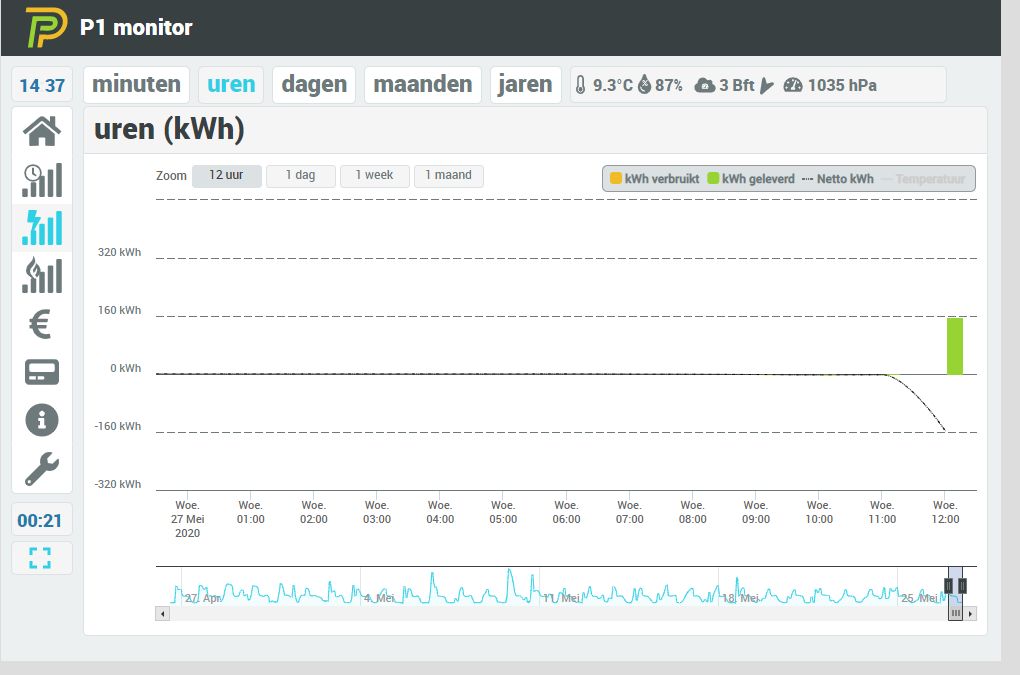Click the air pressure gauge icon
This screenshot has width=1020, height=675.
(793, 85)
